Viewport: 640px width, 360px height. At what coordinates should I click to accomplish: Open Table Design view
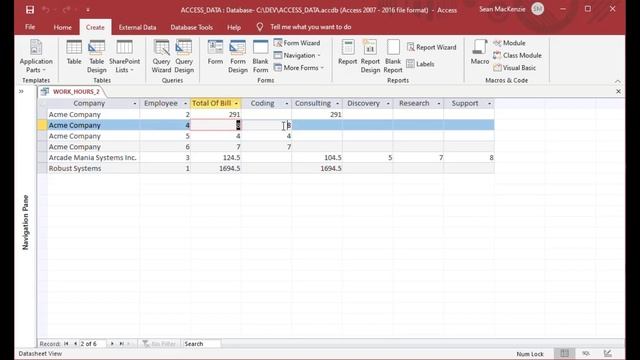97,57
